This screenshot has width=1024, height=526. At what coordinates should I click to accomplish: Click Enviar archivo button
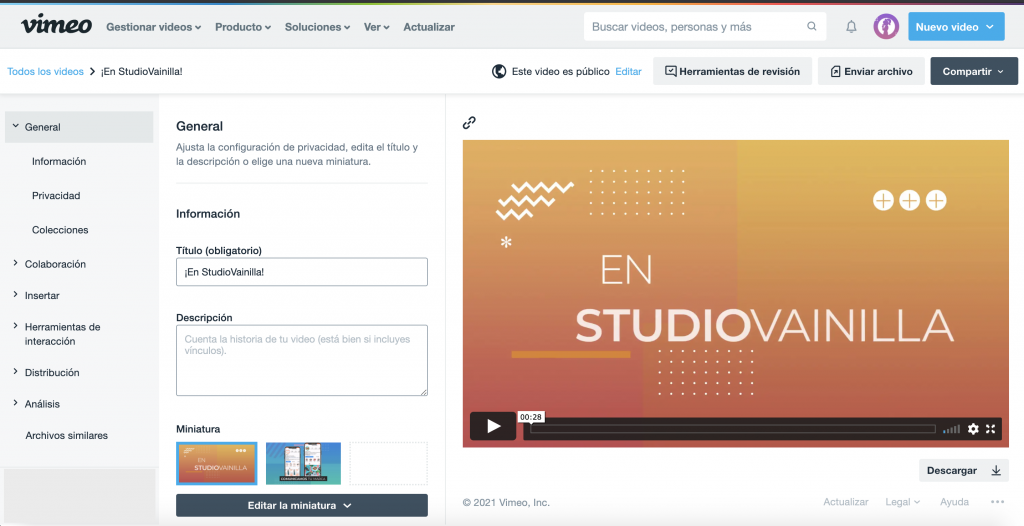click(x=871, y=71)
